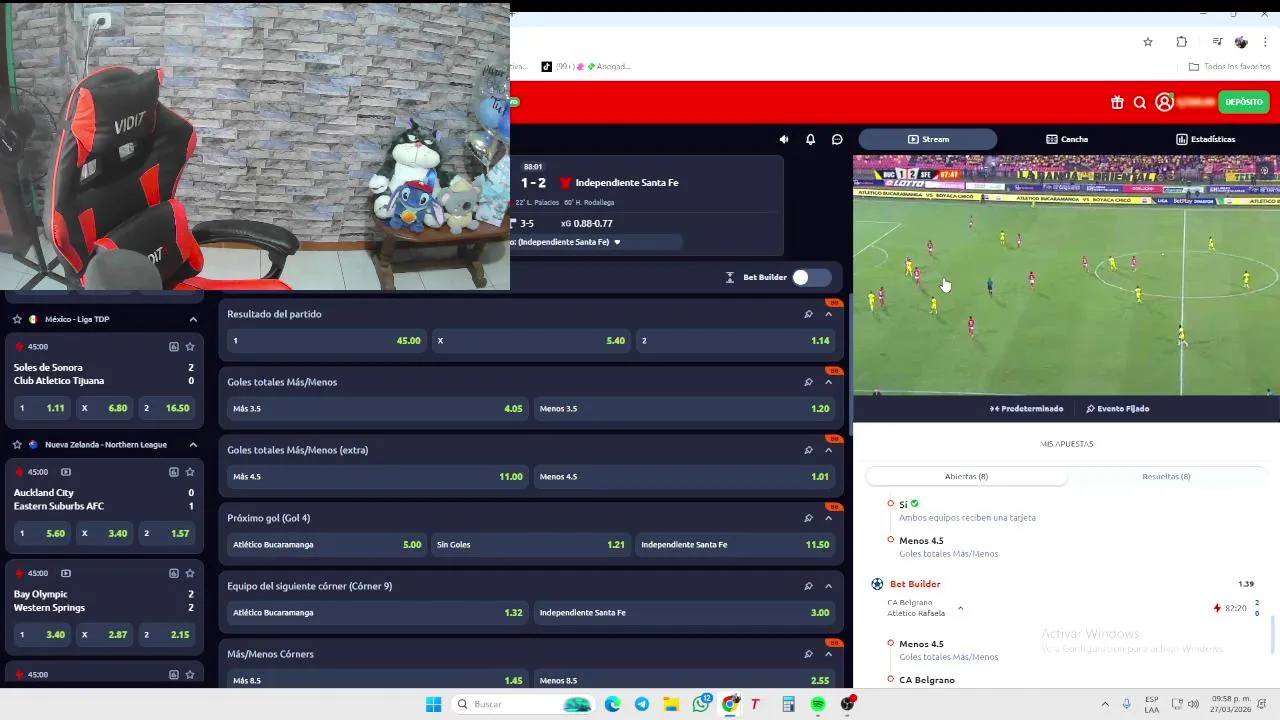This screenshot has width=1280, height=720.
Task: Favorite the México - Liga TDP league
Action: tap(17, 319)
